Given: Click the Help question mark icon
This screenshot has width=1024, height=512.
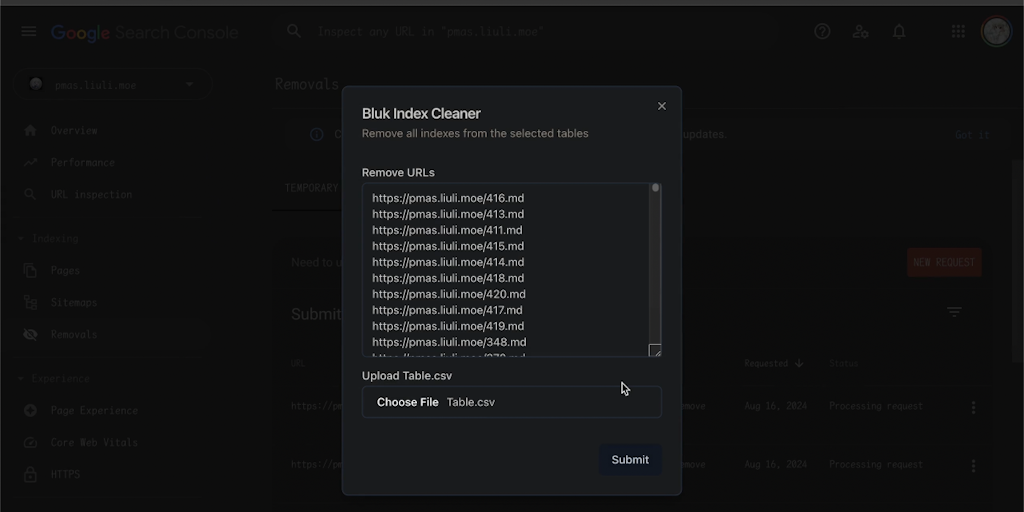Looking at the screenshot, I should [x=822, y=32].
